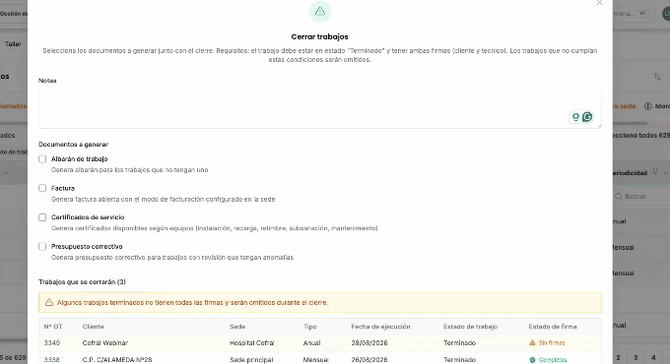Viewport: 670px width, 364px height.
Task: Click the Sin firmas signature status
Action: (547, 343)
